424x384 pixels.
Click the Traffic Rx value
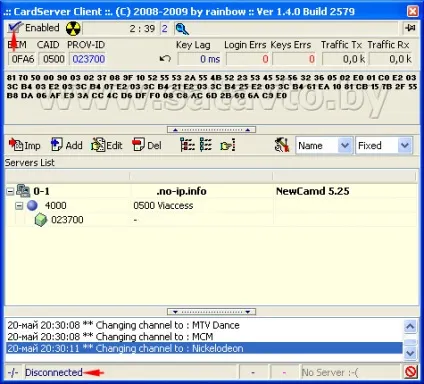(391, 59)
